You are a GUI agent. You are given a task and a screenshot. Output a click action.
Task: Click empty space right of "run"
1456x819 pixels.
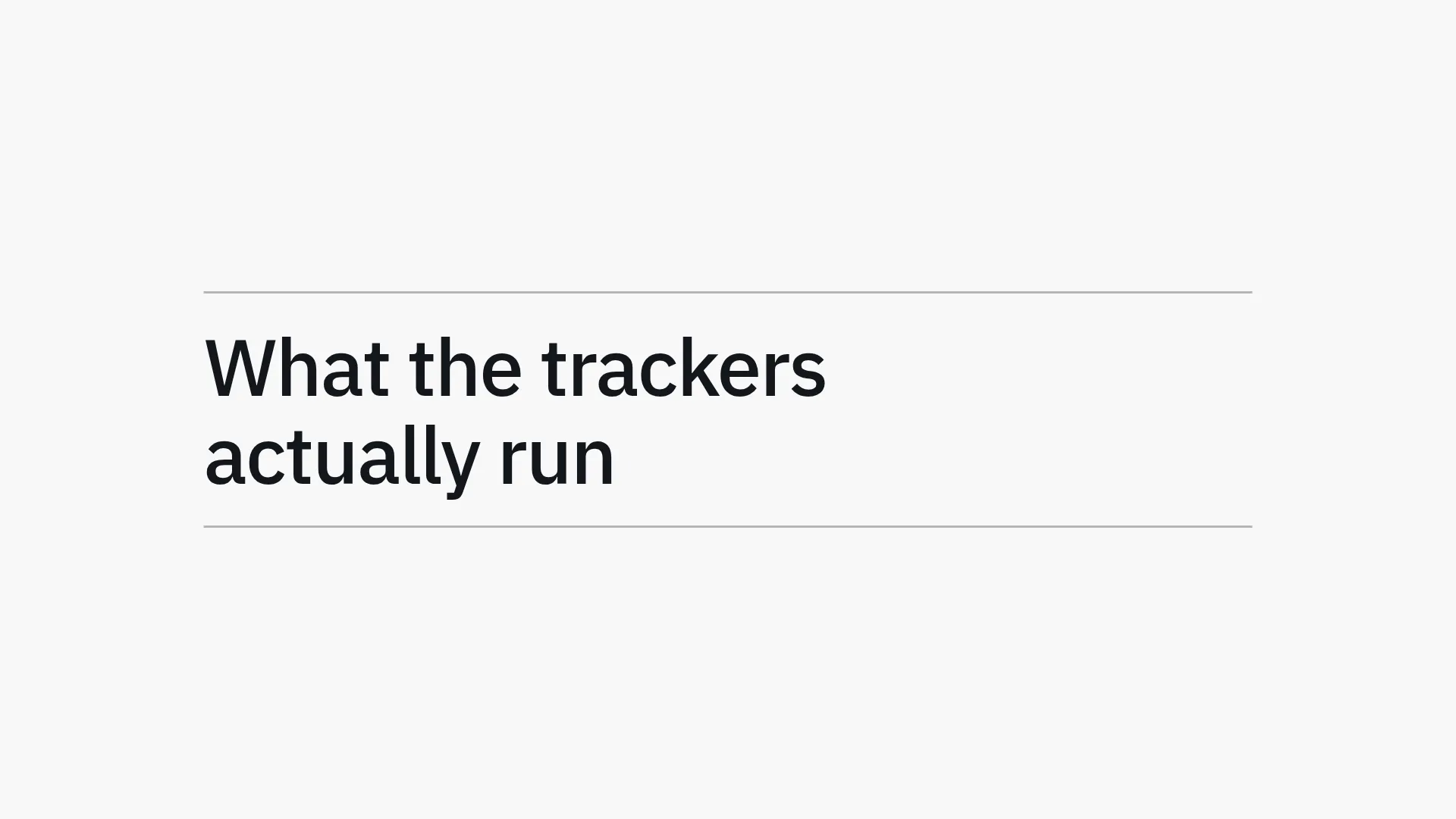pyautogui.click(x=933, y=462)
